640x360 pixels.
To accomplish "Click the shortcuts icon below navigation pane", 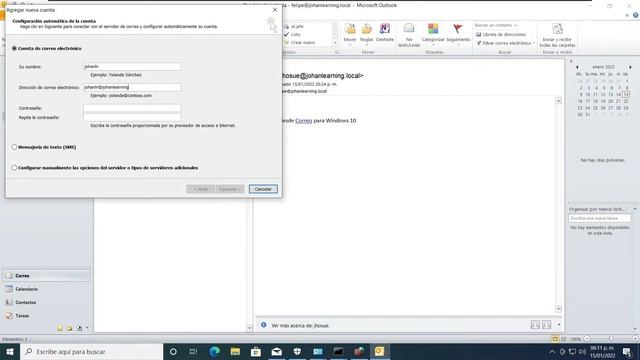I will click(x=79, y=328).
